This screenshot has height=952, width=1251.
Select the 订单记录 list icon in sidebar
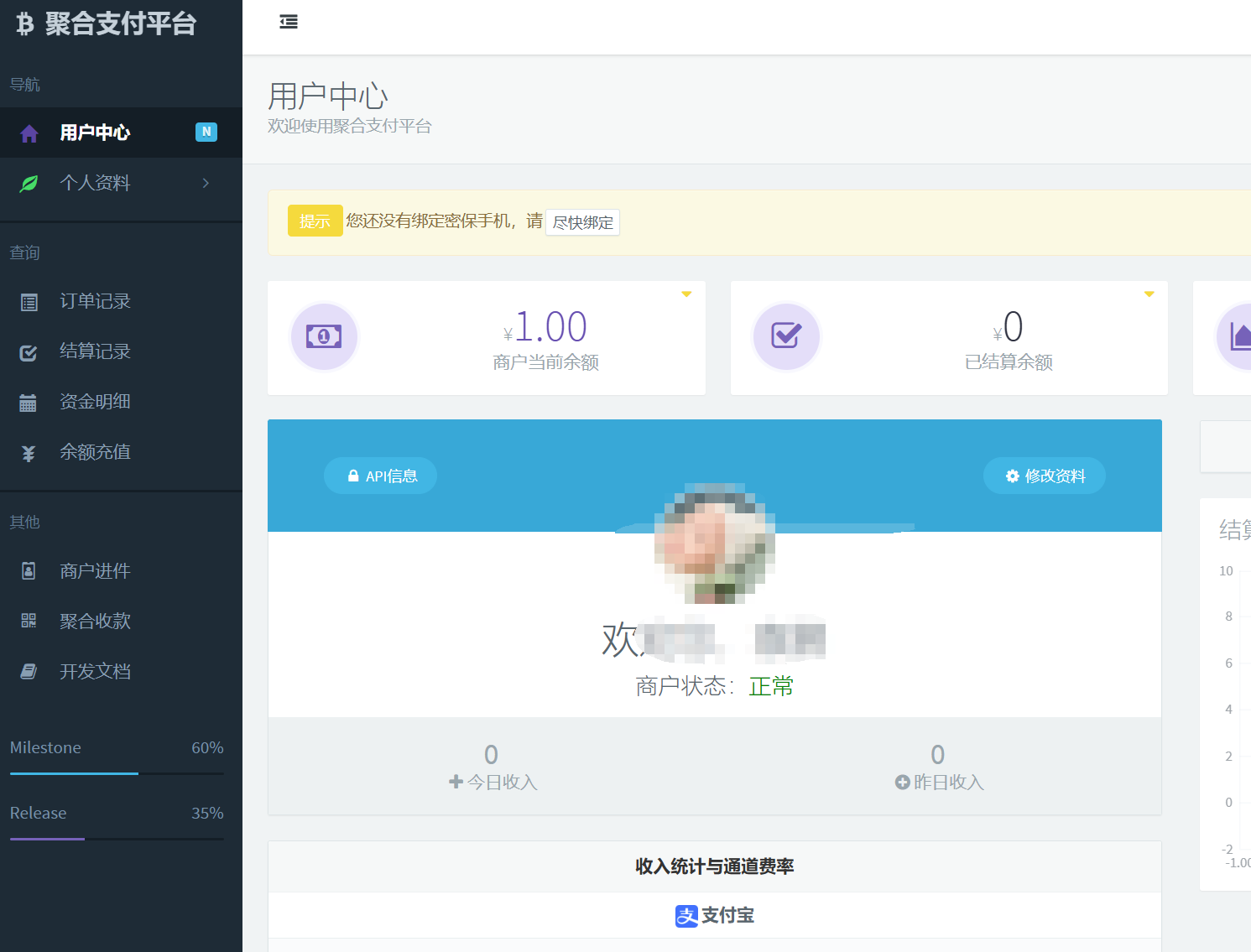click(29, 301)
